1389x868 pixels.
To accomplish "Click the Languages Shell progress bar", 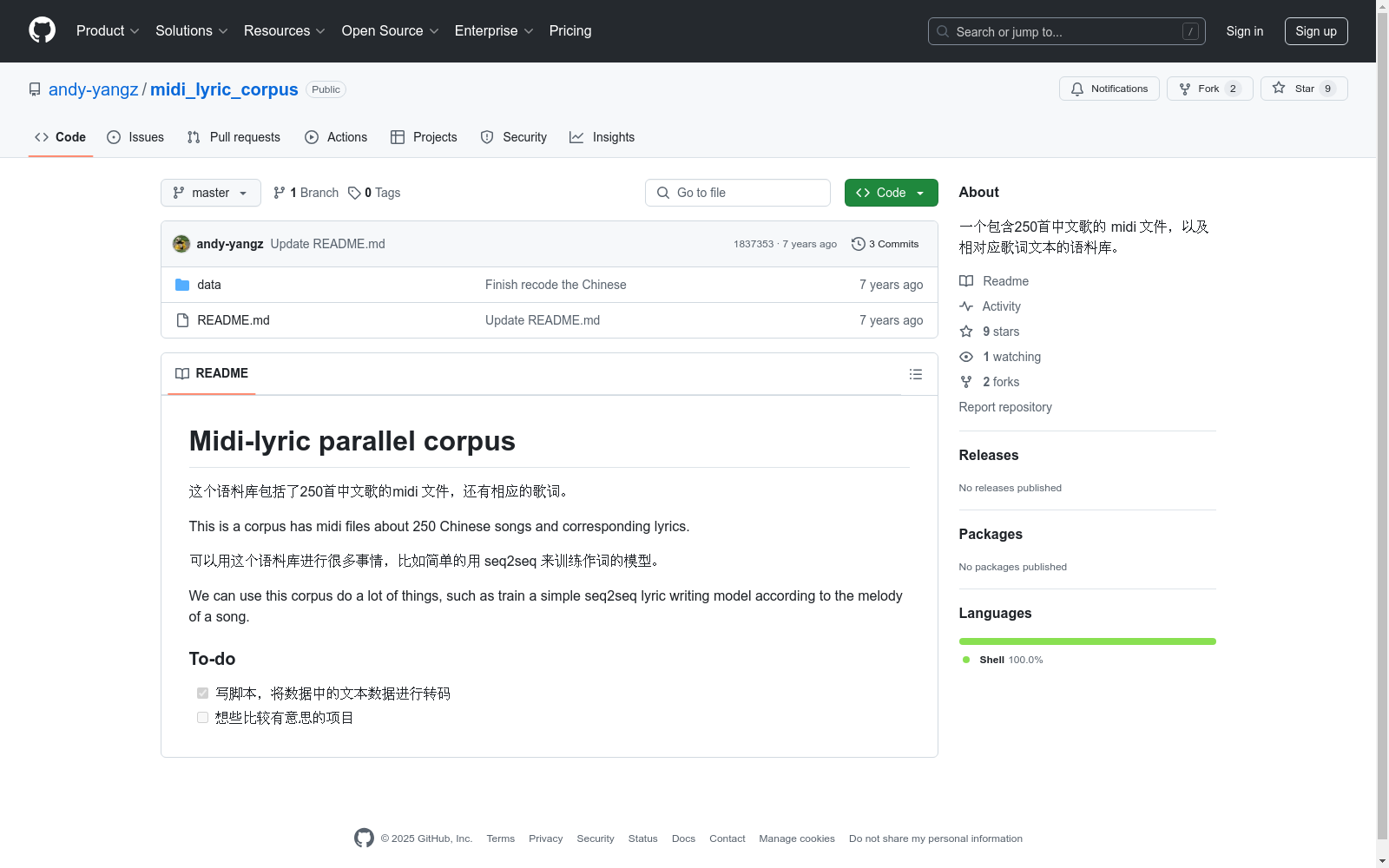I will [x=1088, y=641].
